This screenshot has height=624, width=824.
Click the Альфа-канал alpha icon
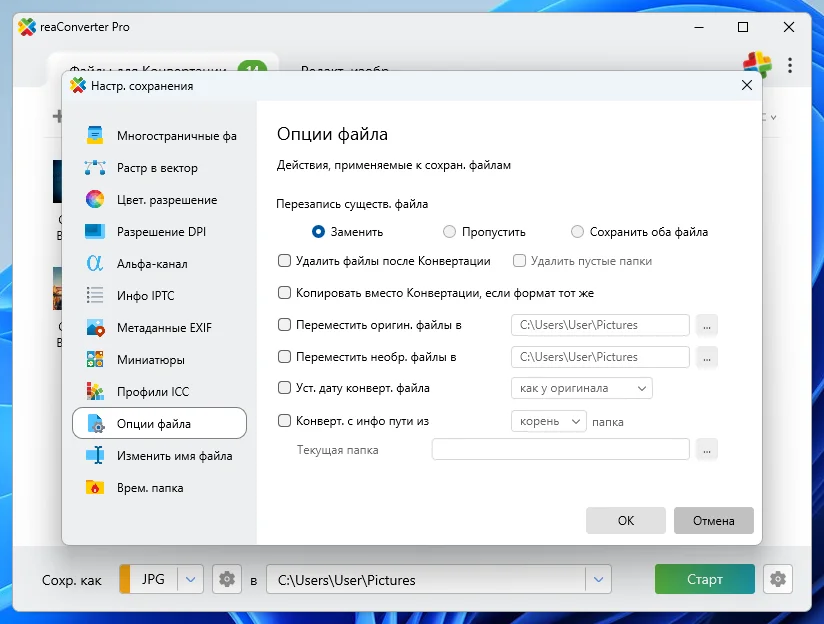95,264
